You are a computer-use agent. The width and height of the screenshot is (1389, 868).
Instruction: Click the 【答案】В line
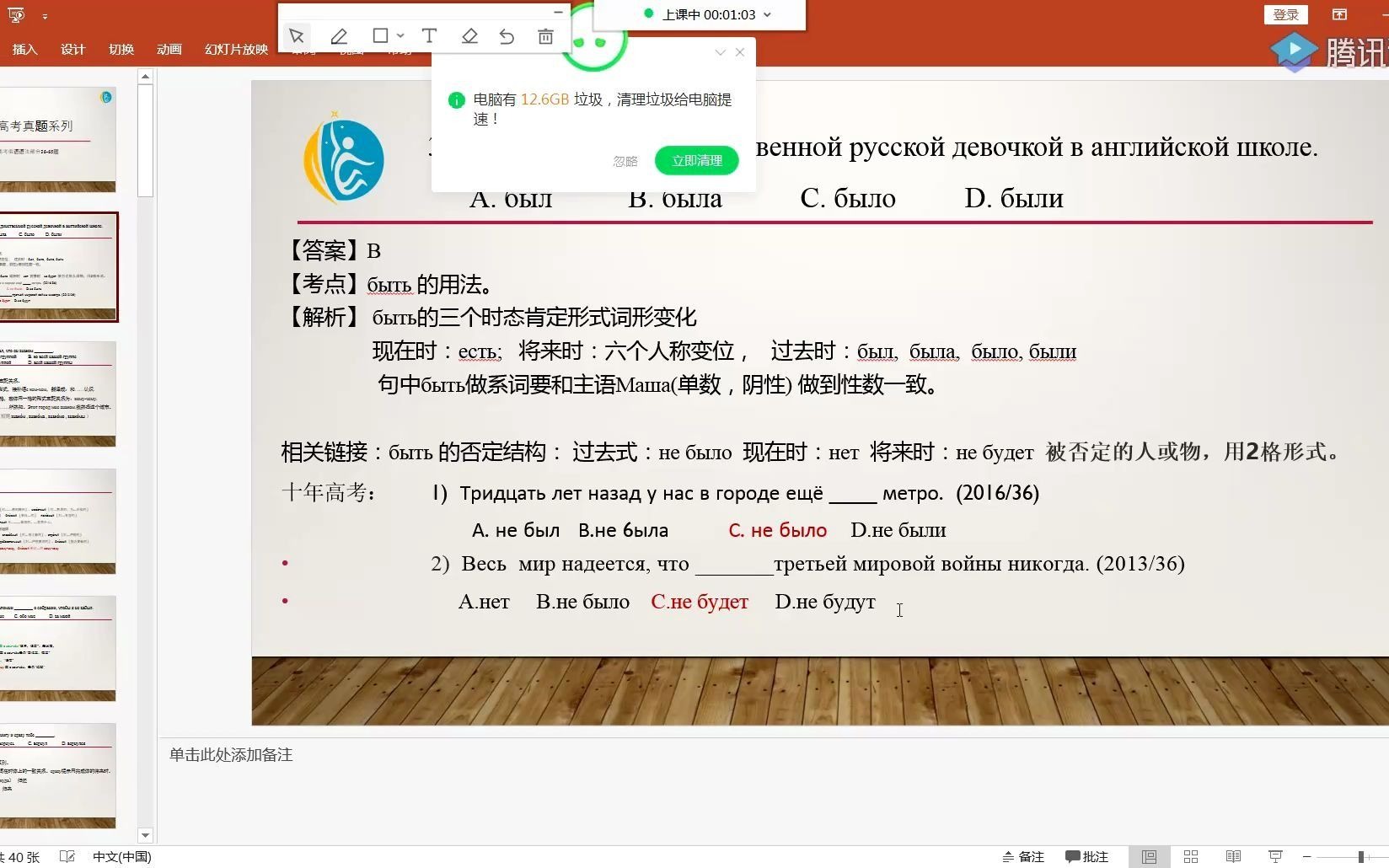coord(332,250)
